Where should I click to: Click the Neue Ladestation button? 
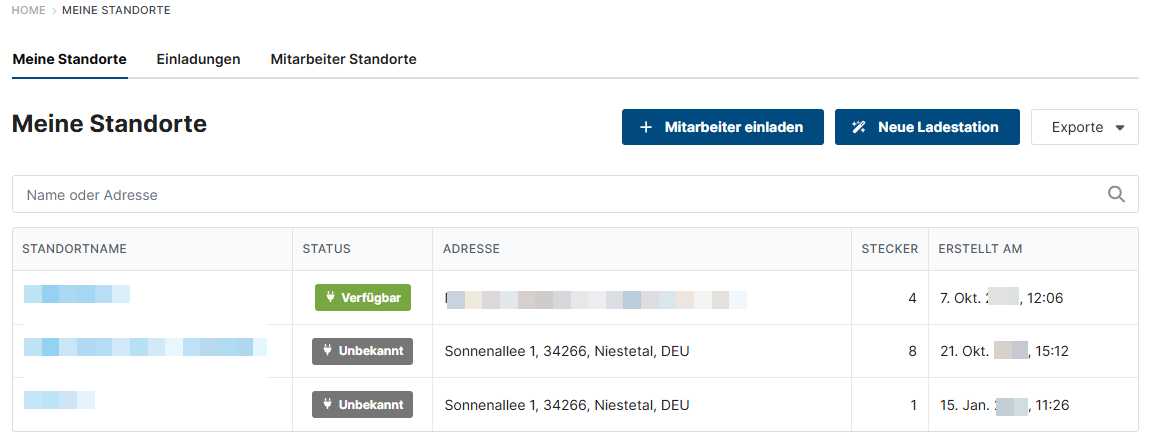(x=927, y=128)
